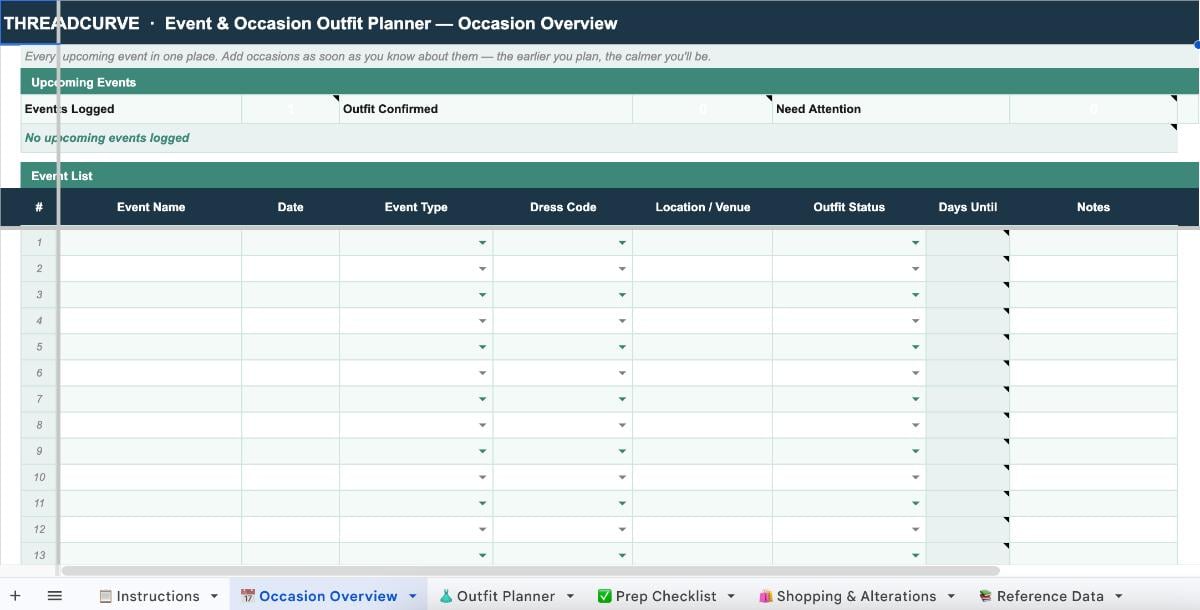
Task: Click the clipboard icon on Instructions tab
Action: coord(104,595)
